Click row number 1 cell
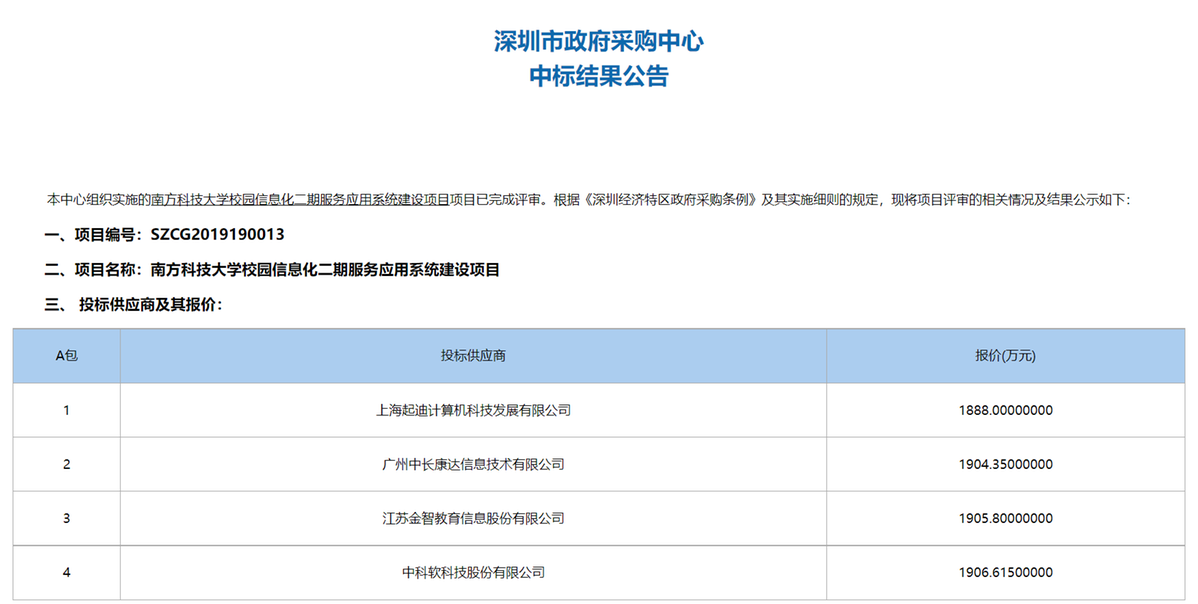The width and height of the screenshot is (1198, 604). point(66,410)
